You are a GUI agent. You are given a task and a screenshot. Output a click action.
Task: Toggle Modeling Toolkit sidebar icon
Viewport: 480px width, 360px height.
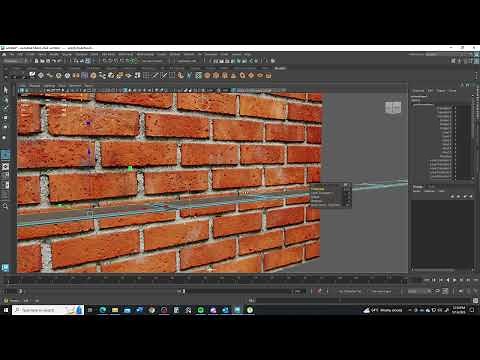point(453,61)
